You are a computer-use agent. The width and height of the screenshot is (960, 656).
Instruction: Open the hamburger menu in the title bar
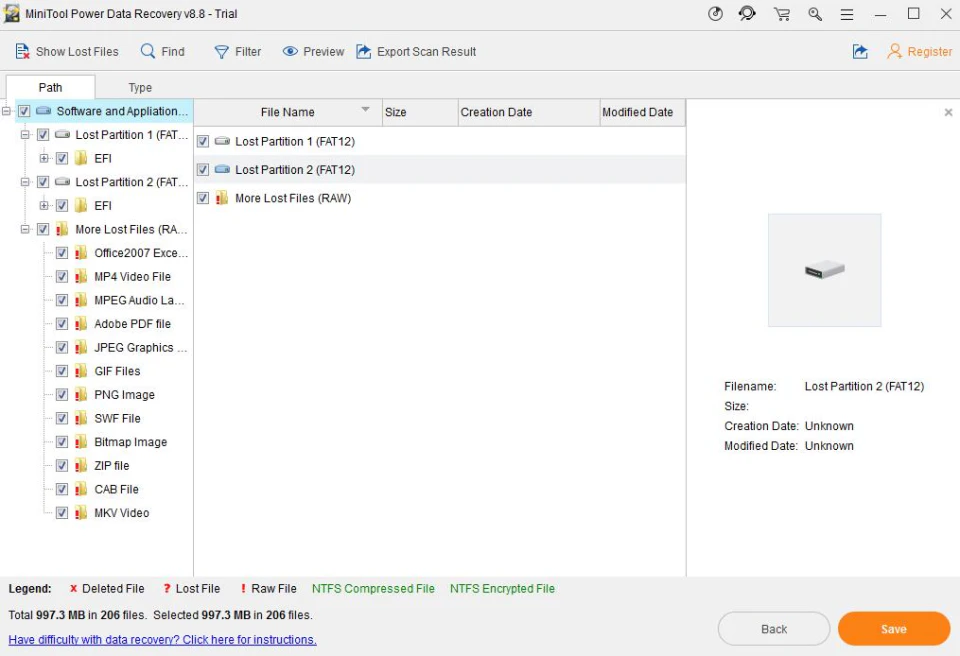pyautogui.click(x=845, y=14)
